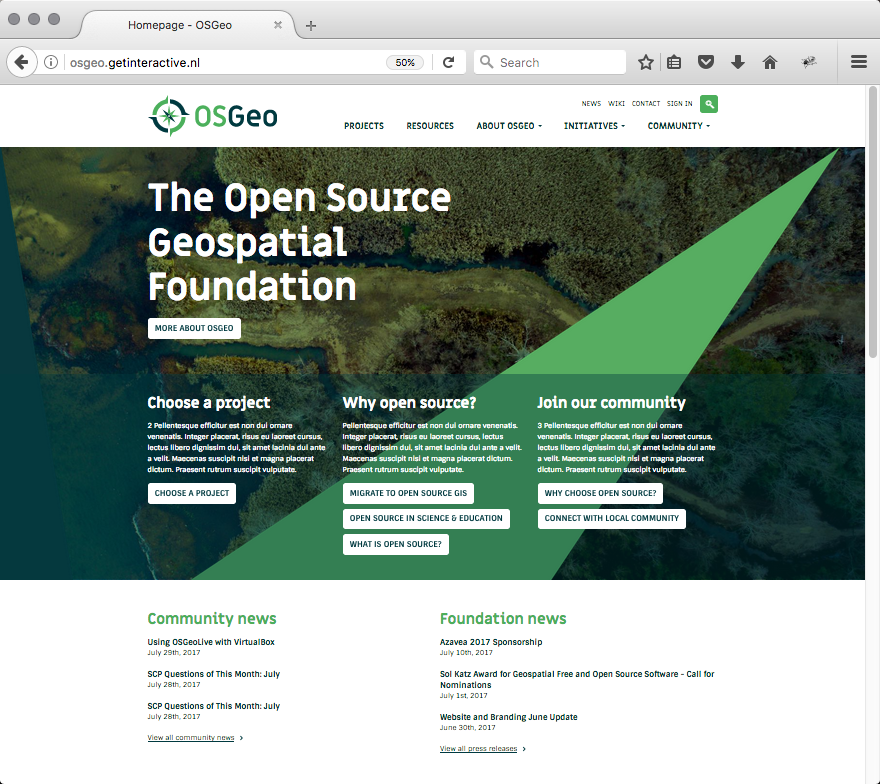Click More About OSGeo button
Viewport: 880px width, 784px height.
coord(194,328)
